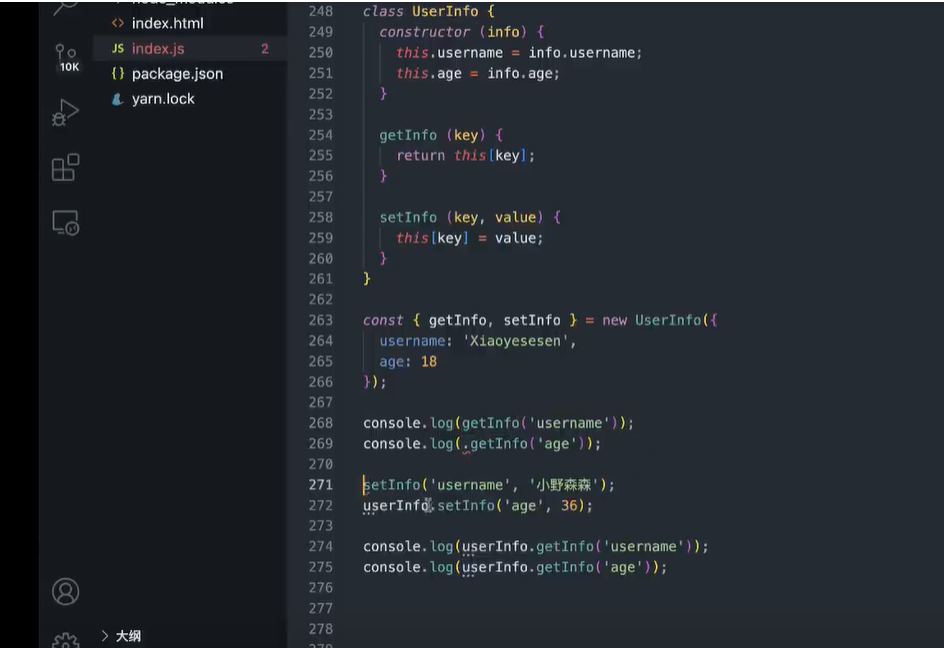
Task: Click the problems badge 2 on index.js
Action: 265,49
